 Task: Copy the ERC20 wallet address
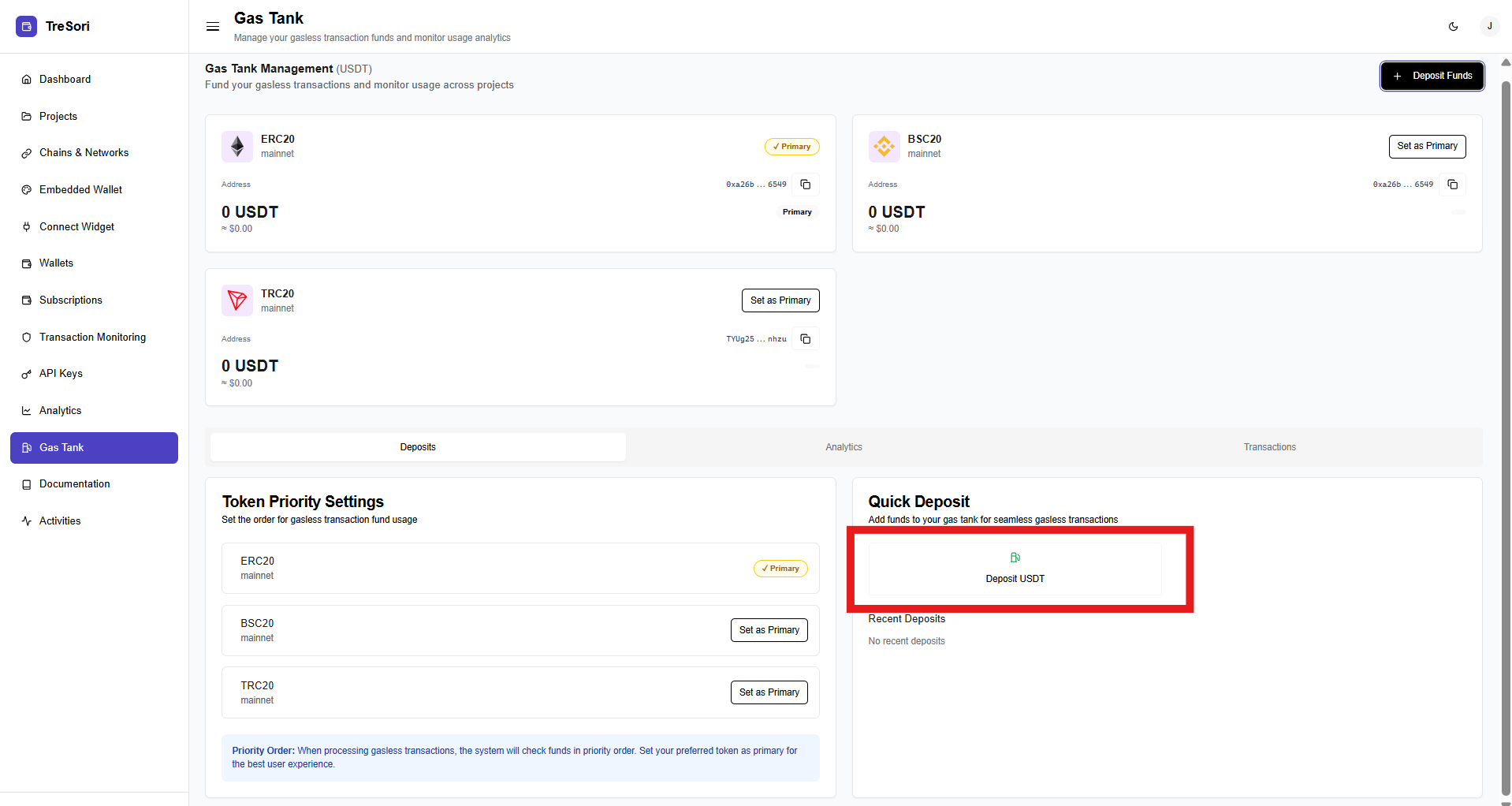(806, 185)
